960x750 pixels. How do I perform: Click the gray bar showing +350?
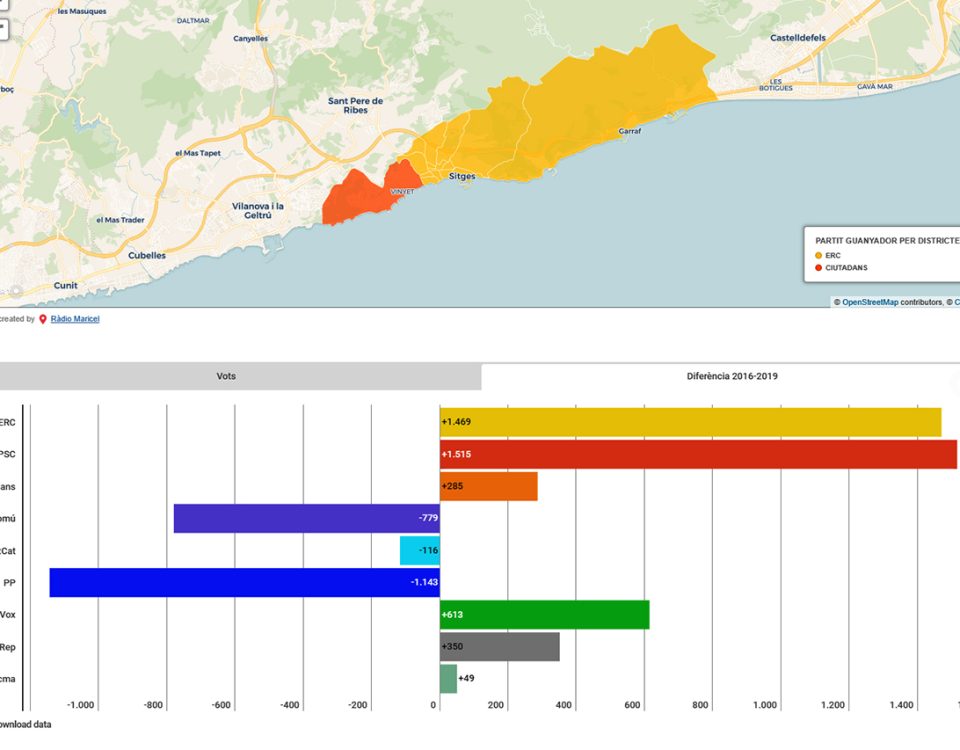pyautogui.click(x=499, y=647)
